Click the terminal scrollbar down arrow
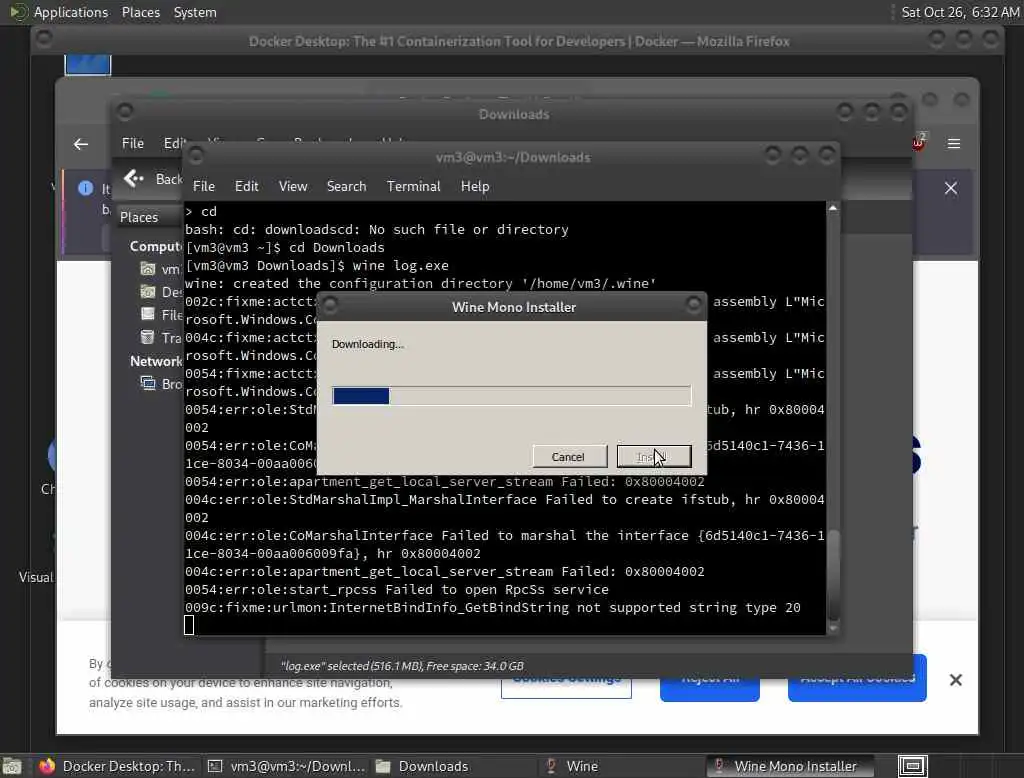 pyautogui.click(x=833, y=628)
